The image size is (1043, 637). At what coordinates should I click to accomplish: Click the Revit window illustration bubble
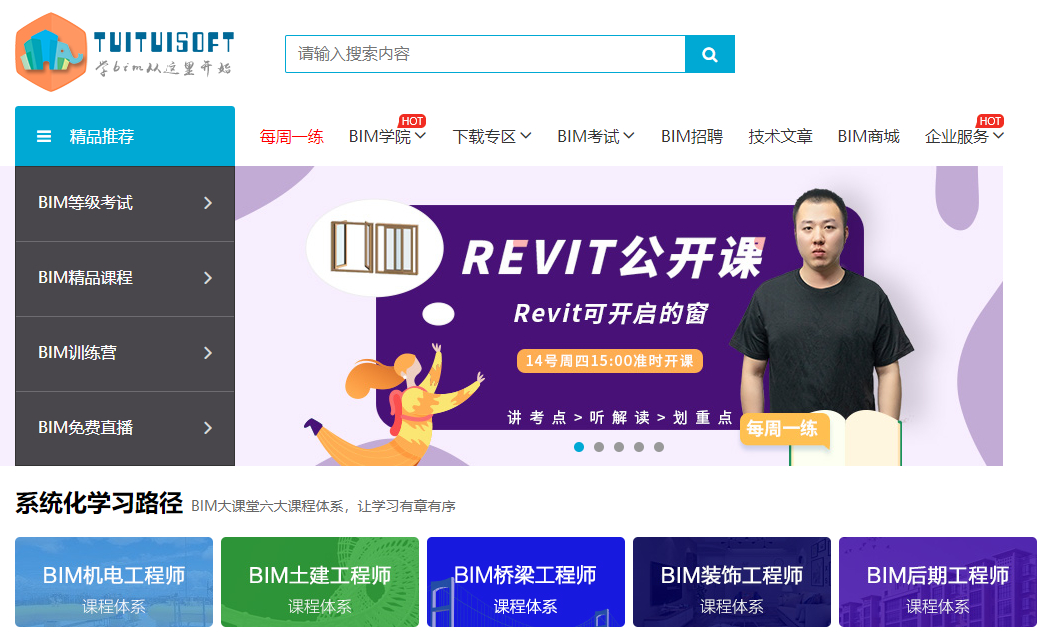[375, 248]
